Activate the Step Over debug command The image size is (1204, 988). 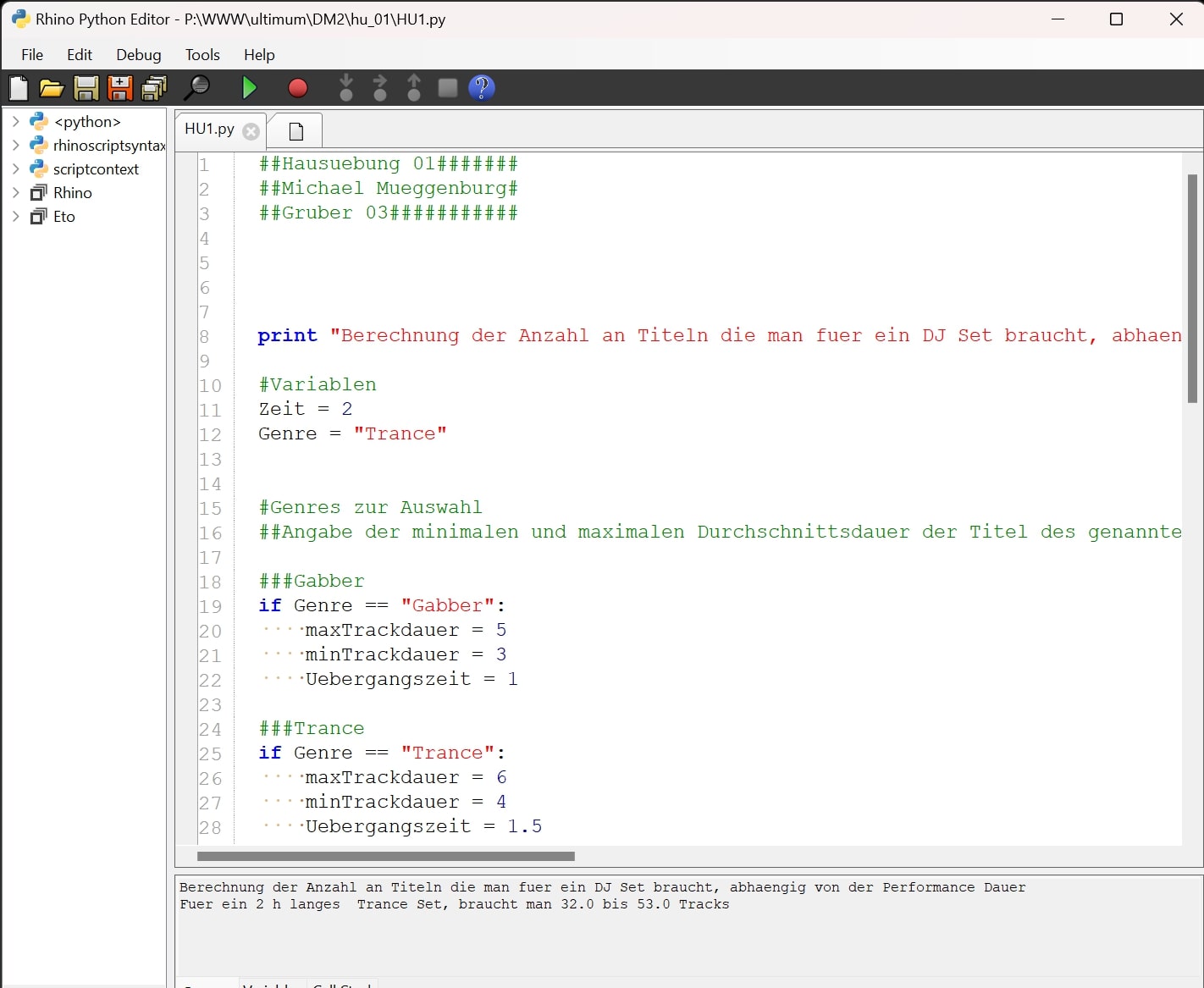380,87
